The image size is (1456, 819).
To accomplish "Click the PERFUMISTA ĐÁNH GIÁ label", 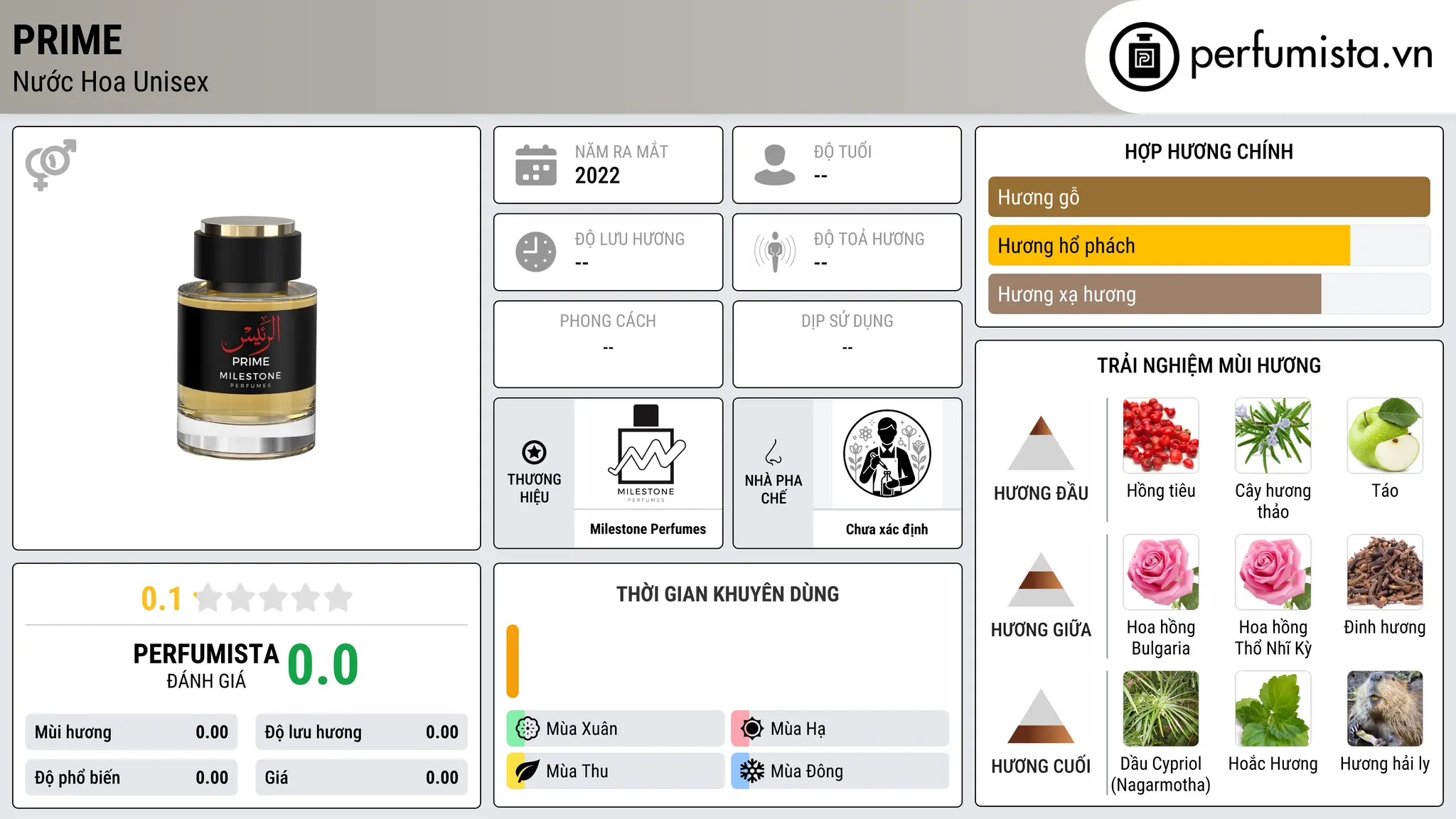I will pyautogui.click(x=206, y=665).
